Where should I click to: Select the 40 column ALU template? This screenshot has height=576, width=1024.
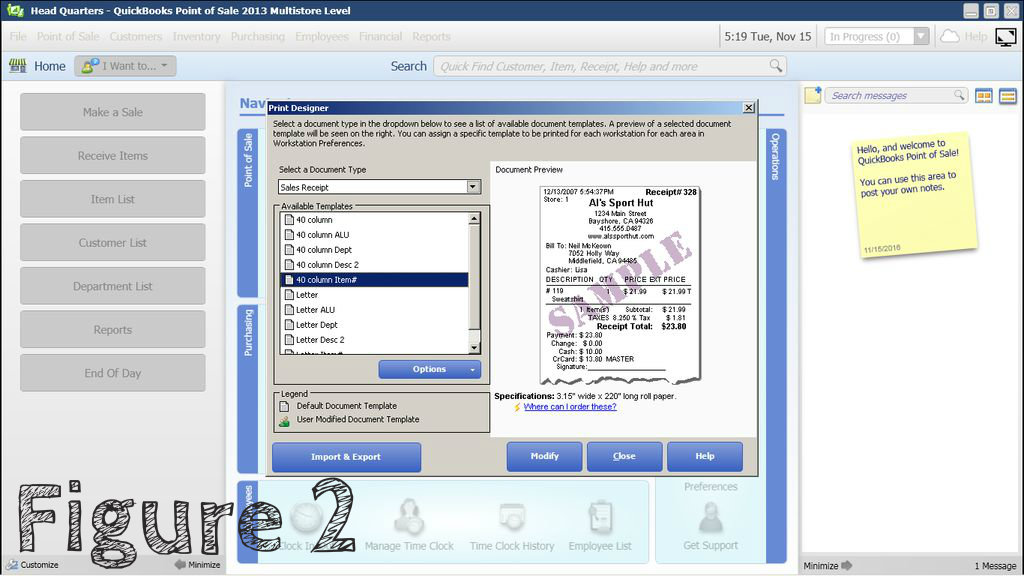click(x=374, y=235)
